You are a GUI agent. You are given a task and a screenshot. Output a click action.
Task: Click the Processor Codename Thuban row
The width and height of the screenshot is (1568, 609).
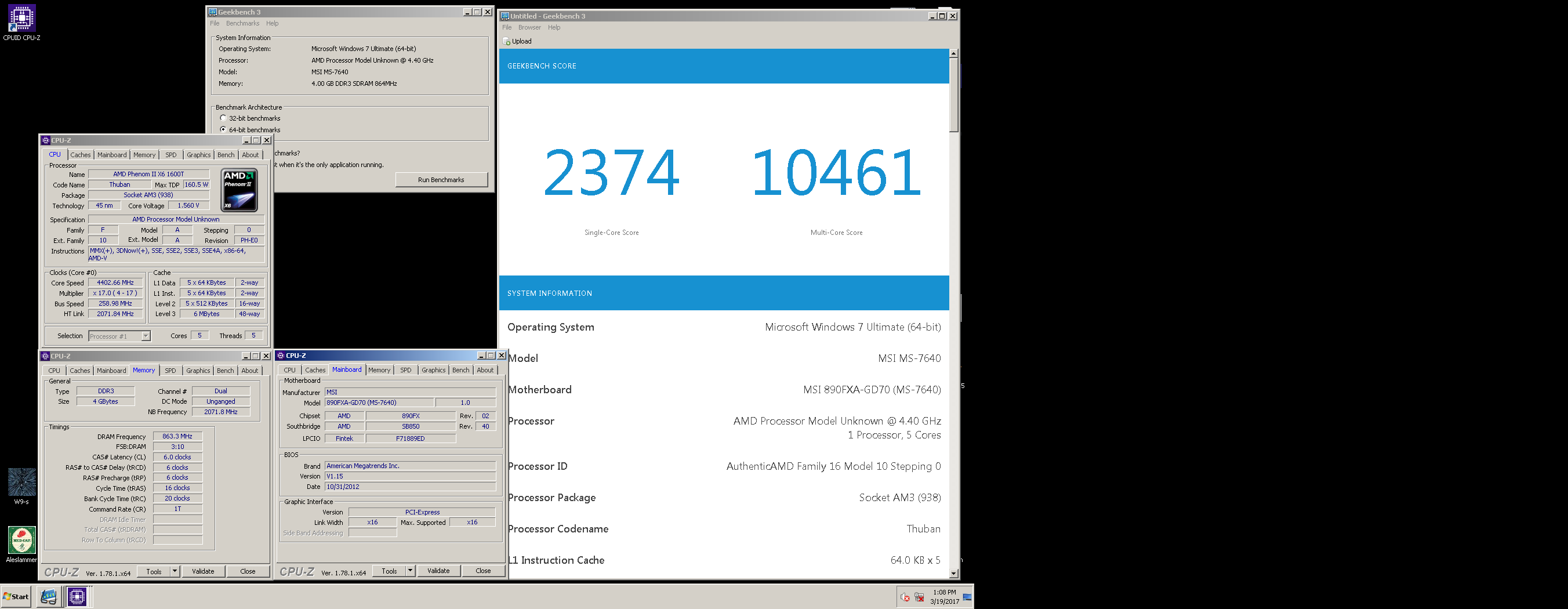click(724, 528)
